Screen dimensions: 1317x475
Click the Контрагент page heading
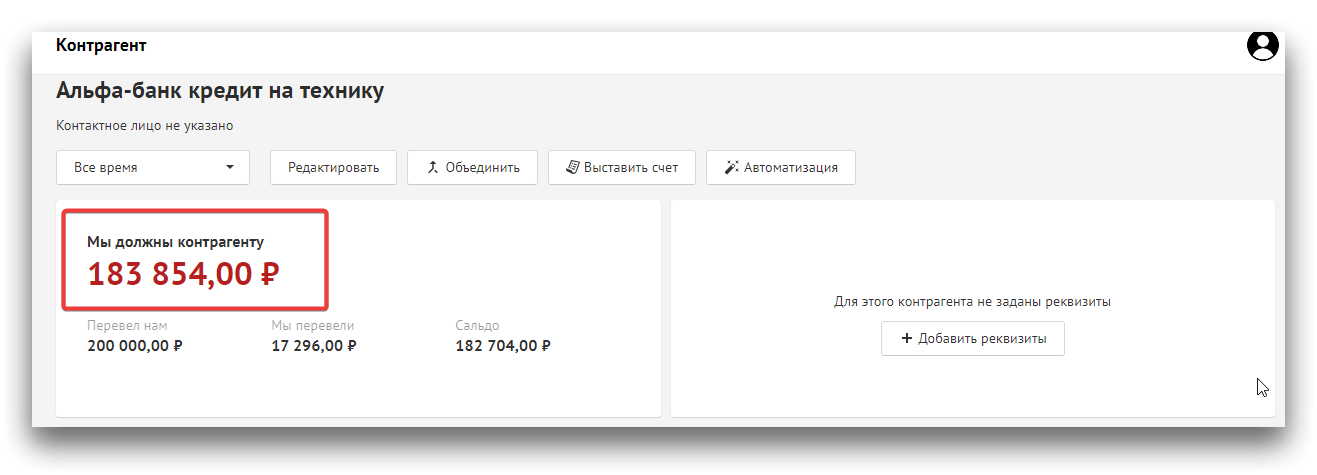[101, 45]
